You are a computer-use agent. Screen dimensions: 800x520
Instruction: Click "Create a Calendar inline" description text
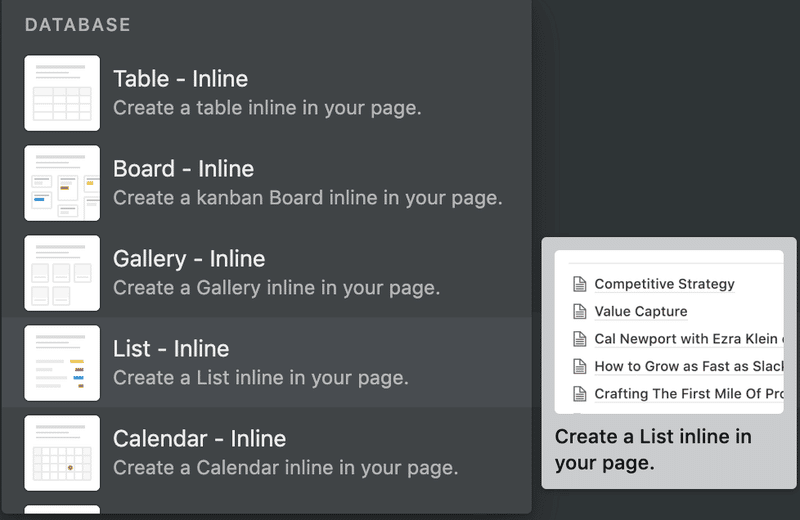(285, 468)
